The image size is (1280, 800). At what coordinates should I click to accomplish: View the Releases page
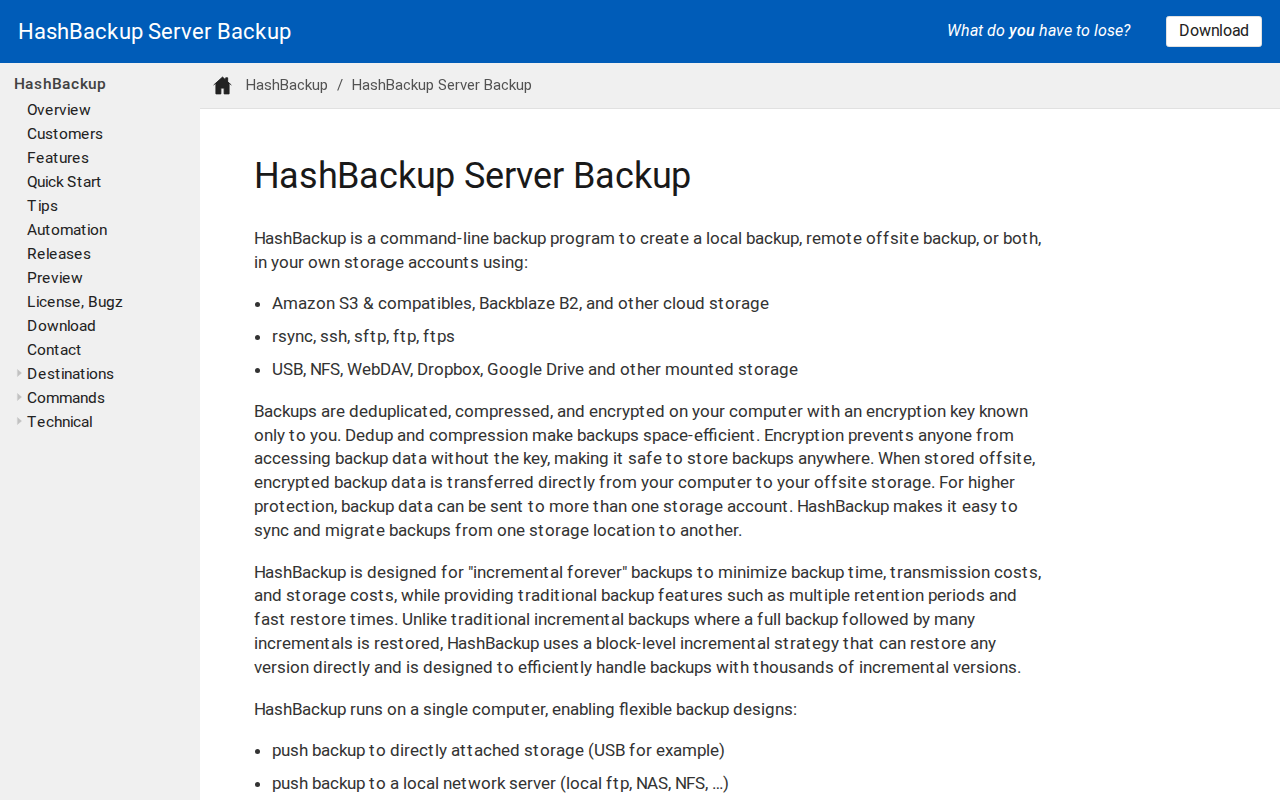(x=59, y=254)
